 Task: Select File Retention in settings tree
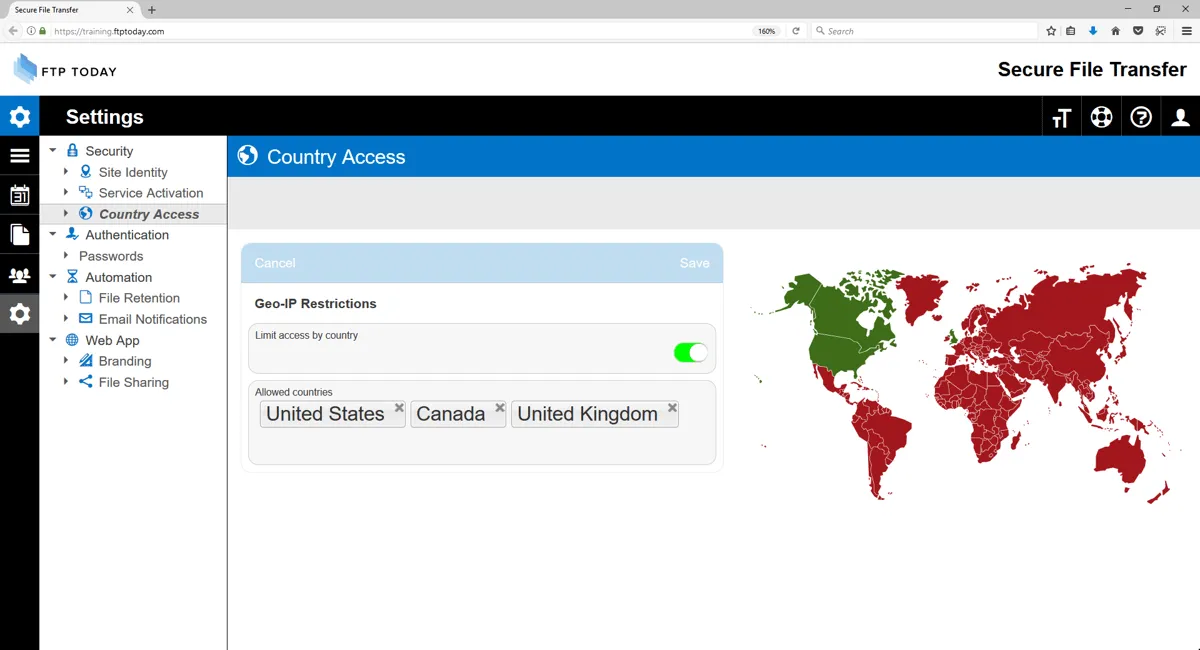tap(139, 298)
